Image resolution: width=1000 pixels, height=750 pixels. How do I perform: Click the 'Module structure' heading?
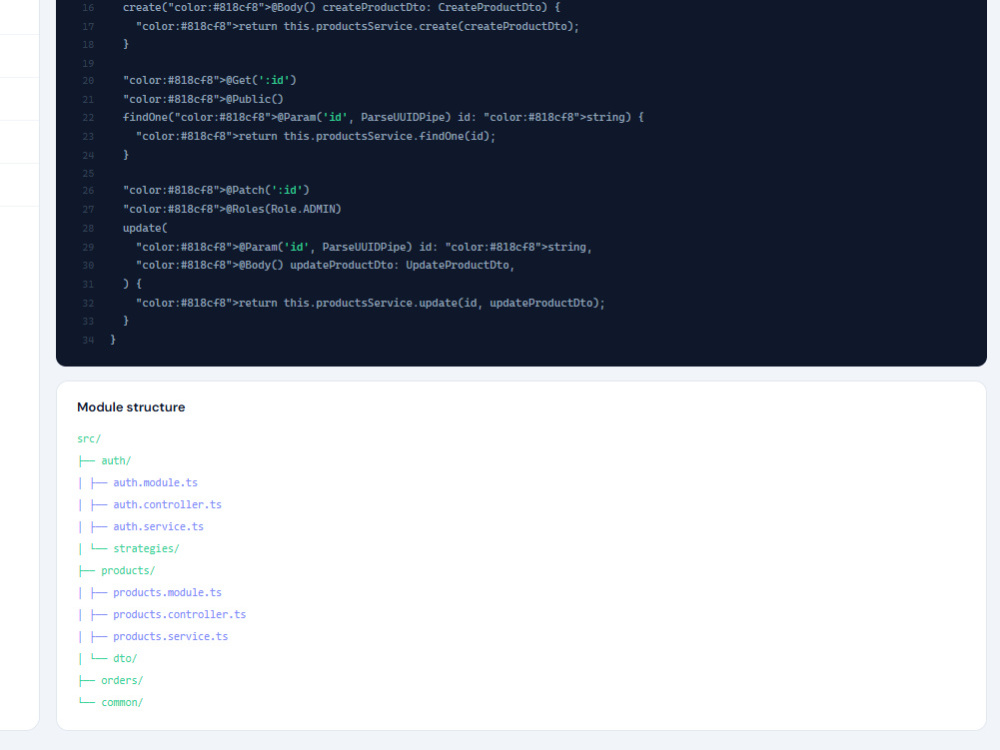(x=131, y=407)
